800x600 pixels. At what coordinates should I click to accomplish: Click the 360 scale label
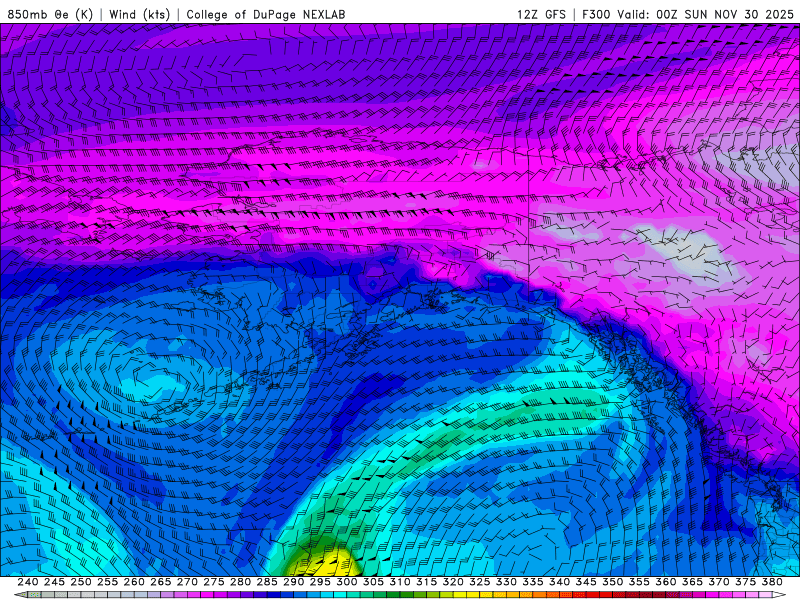click(665, 582)
